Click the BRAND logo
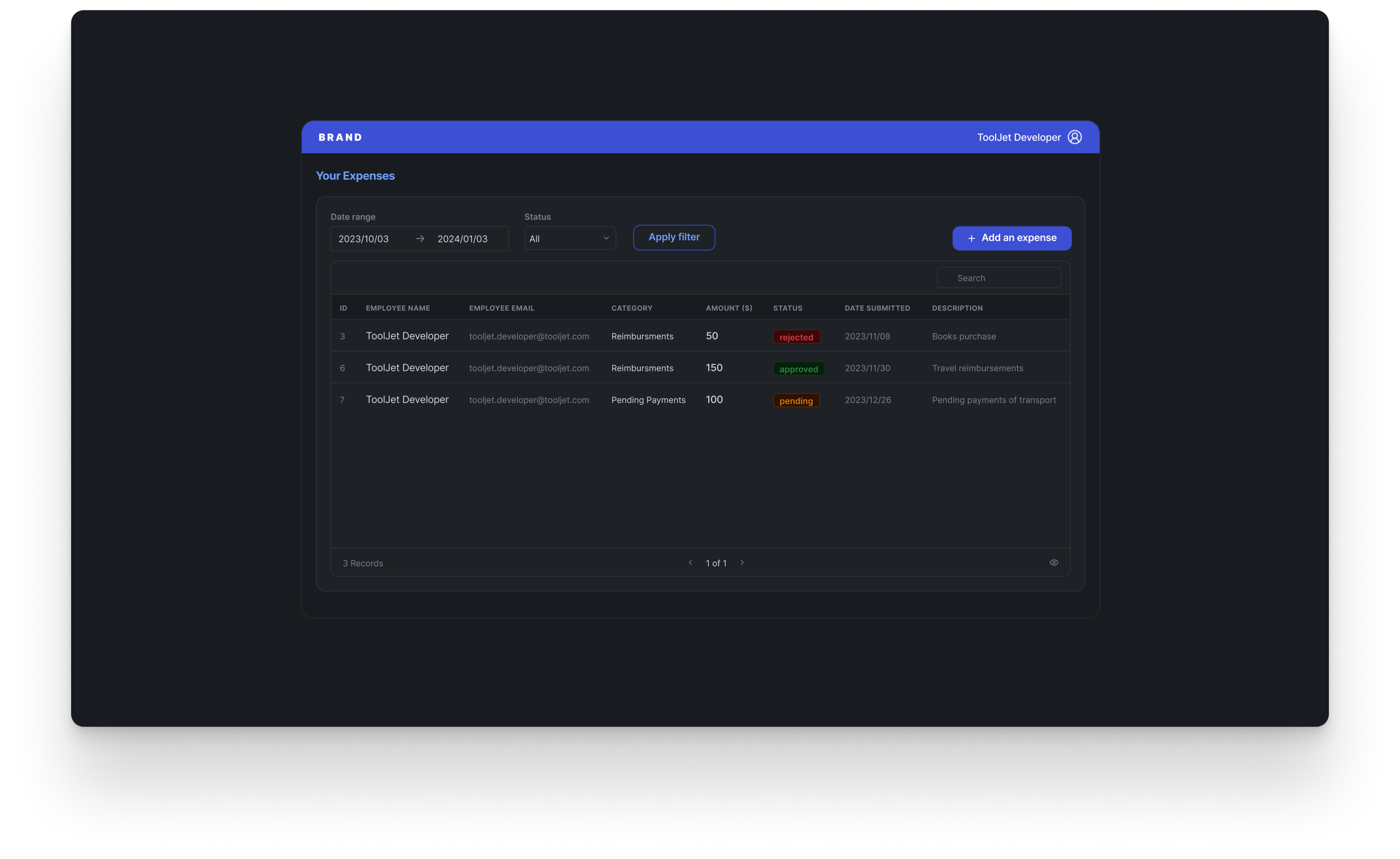 [340, 137]
